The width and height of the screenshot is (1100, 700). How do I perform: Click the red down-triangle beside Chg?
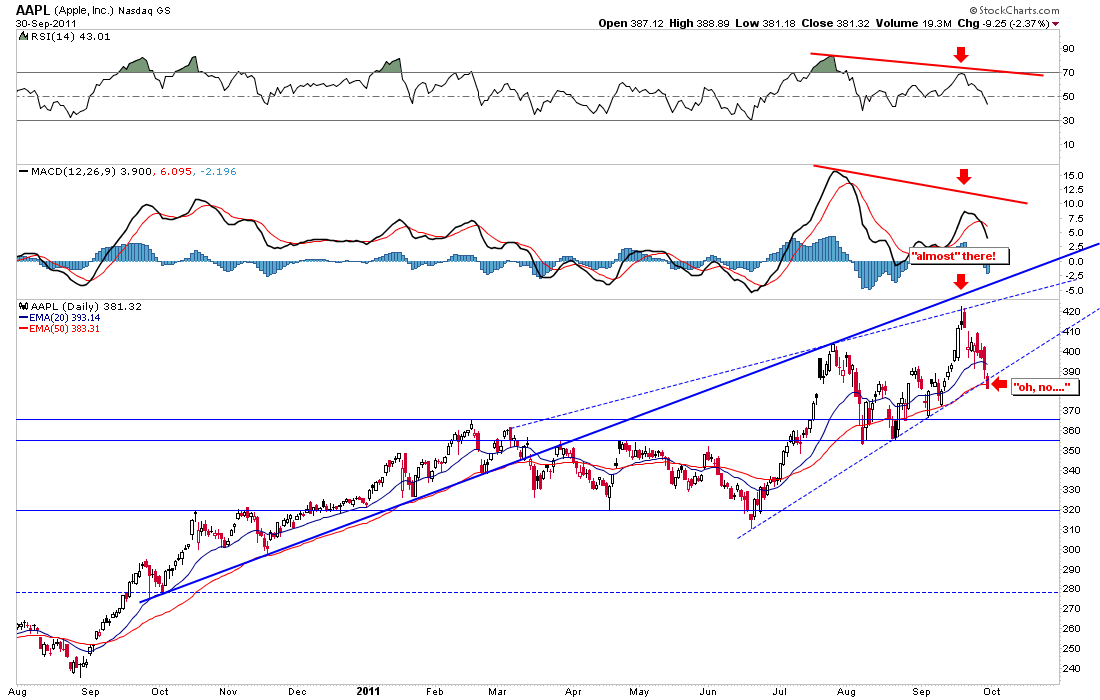1056,24
